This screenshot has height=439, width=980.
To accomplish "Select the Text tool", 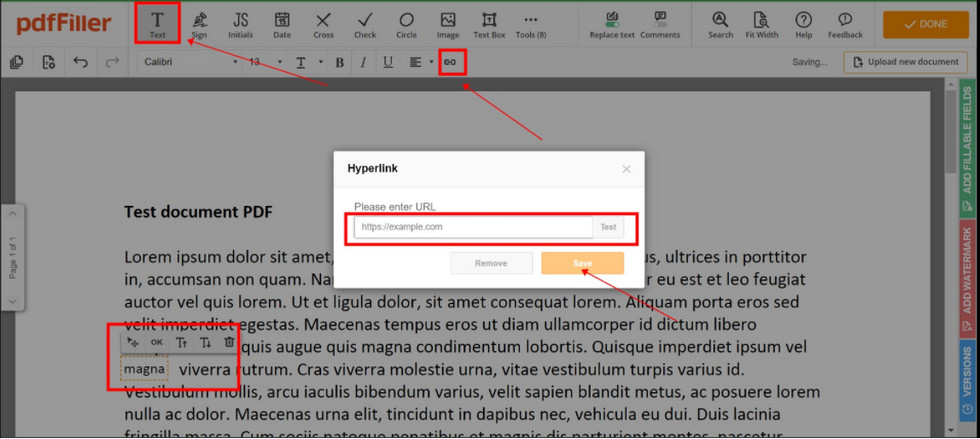I will [158, 24].
